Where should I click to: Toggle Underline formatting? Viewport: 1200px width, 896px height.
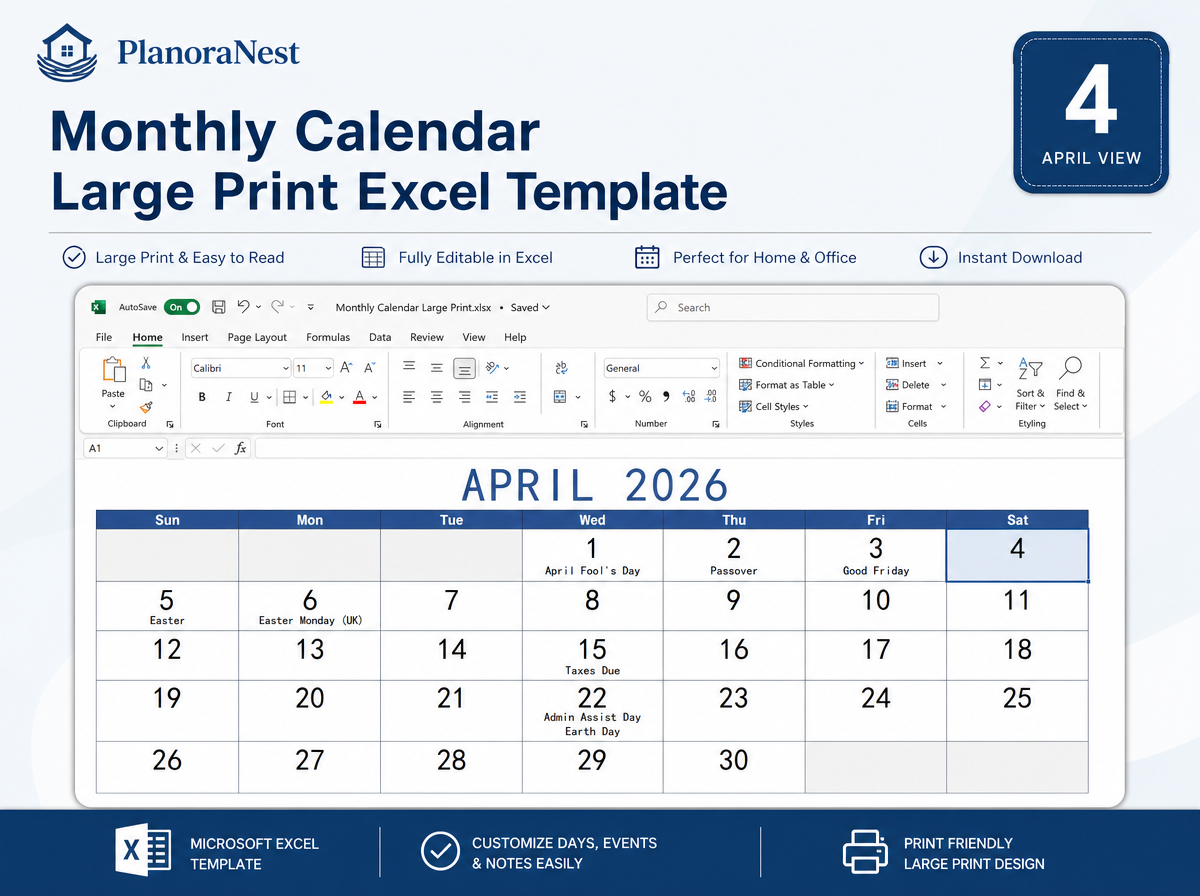[254, 397]
